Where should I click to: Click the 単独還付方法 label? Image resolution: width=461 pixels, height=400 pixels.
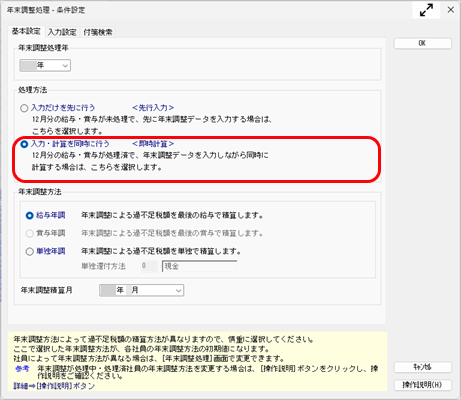103,266
